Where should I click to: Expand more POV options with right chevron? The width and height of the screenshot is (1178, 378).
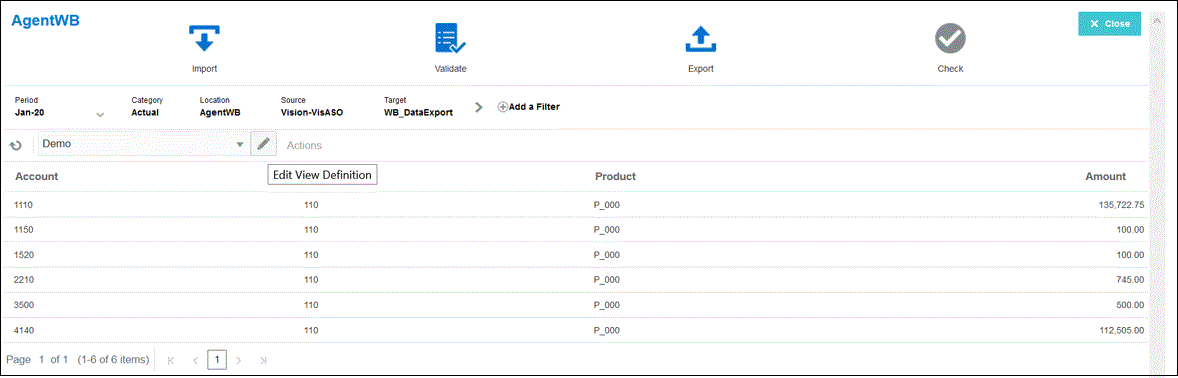(479, 107)
